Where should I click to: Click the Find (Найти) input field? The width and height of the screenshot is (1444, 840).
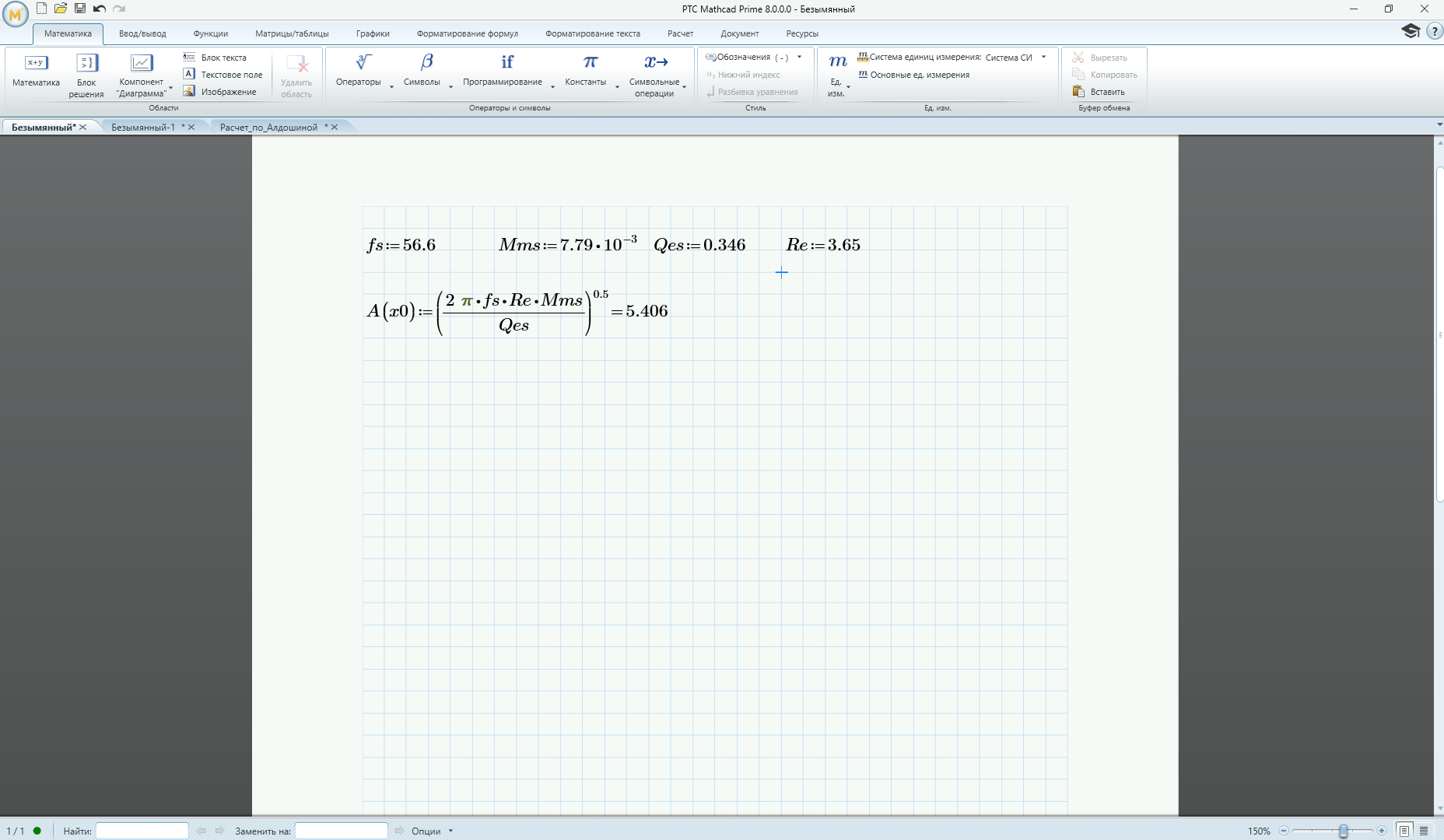[x=142, y=831]
